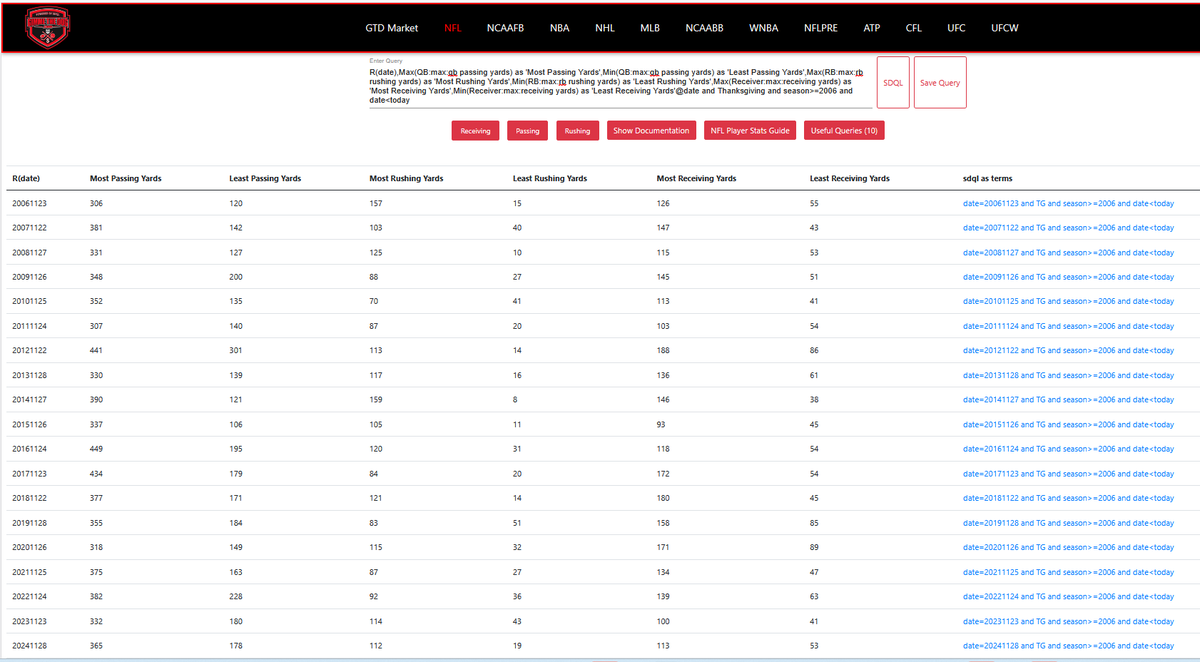Open the date=20091126 sdql link
This screenshot has height=662, width=1200.
1068,277
